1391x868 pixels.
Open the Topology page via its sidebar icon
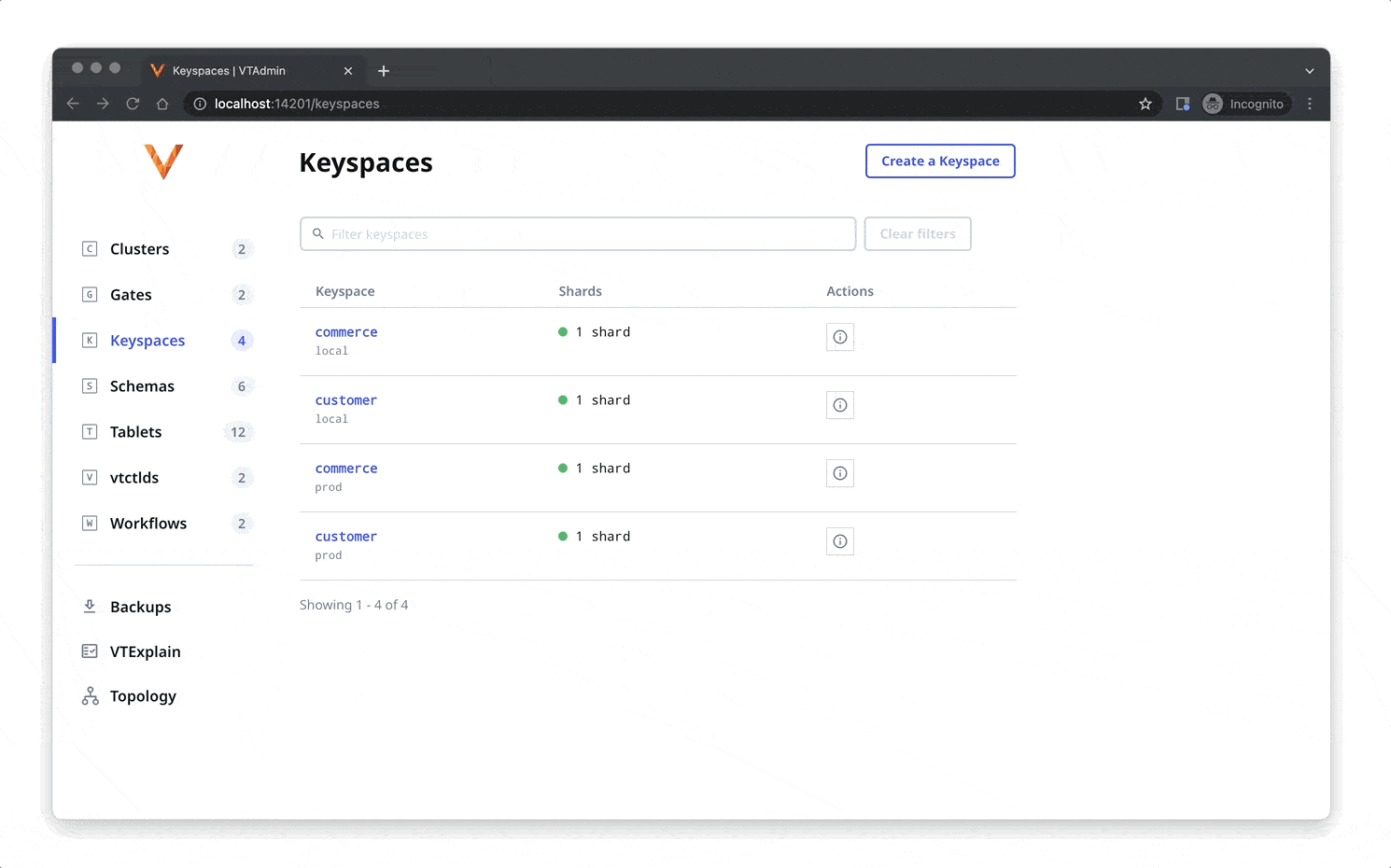(x=89, y=695)
